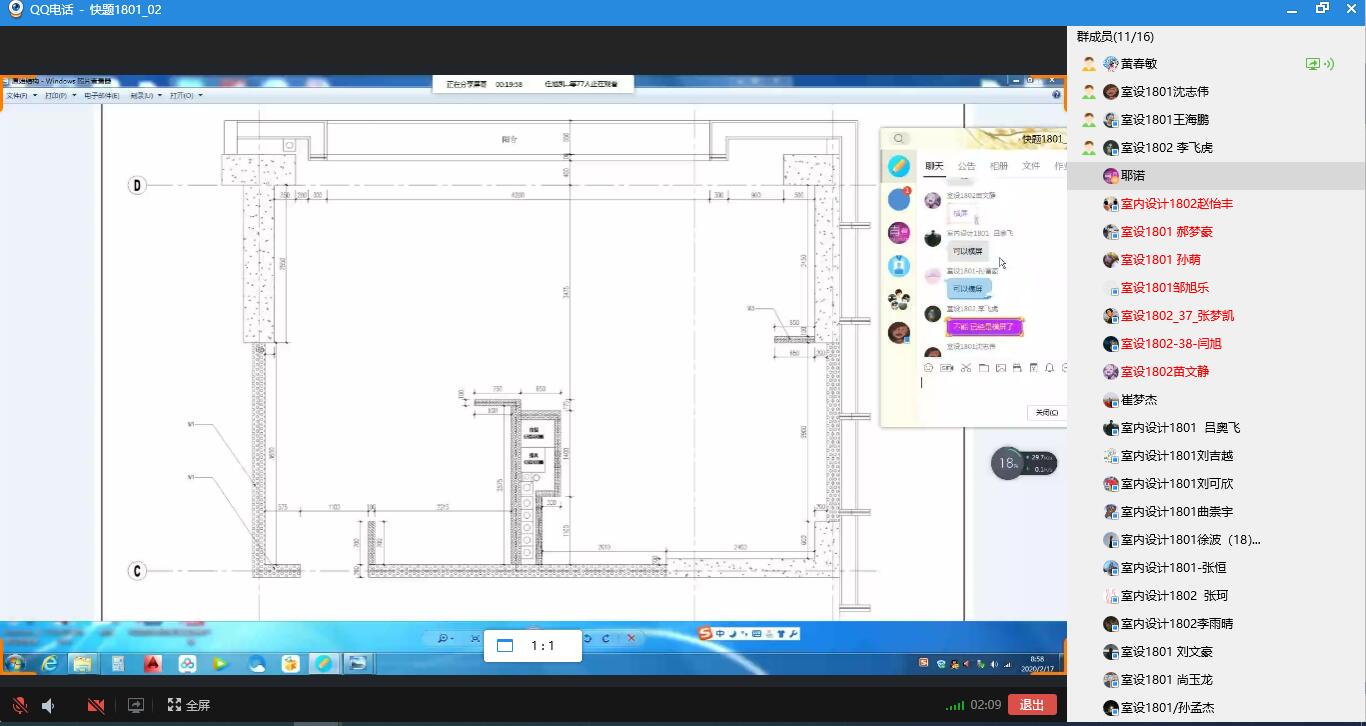Screen dimensions: 1366x726
Task: Click the screen share icon
Action: click(136, 705)
